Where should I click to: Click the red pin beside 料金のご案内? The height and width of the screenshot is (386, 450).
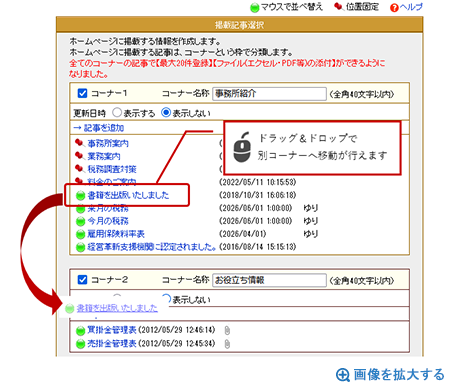point(79,180)
